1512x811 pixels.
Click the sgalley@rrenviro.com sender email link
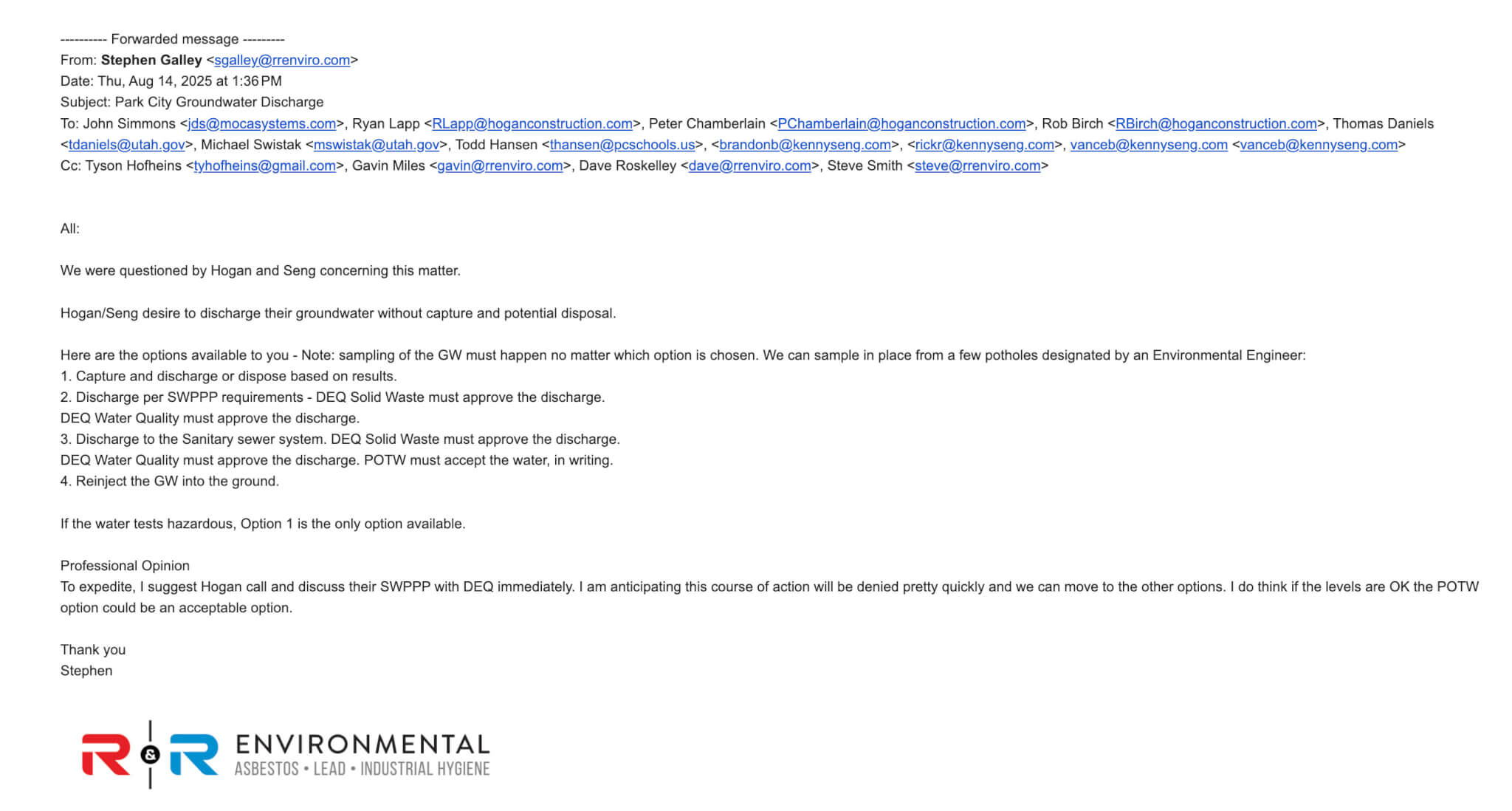281,60
